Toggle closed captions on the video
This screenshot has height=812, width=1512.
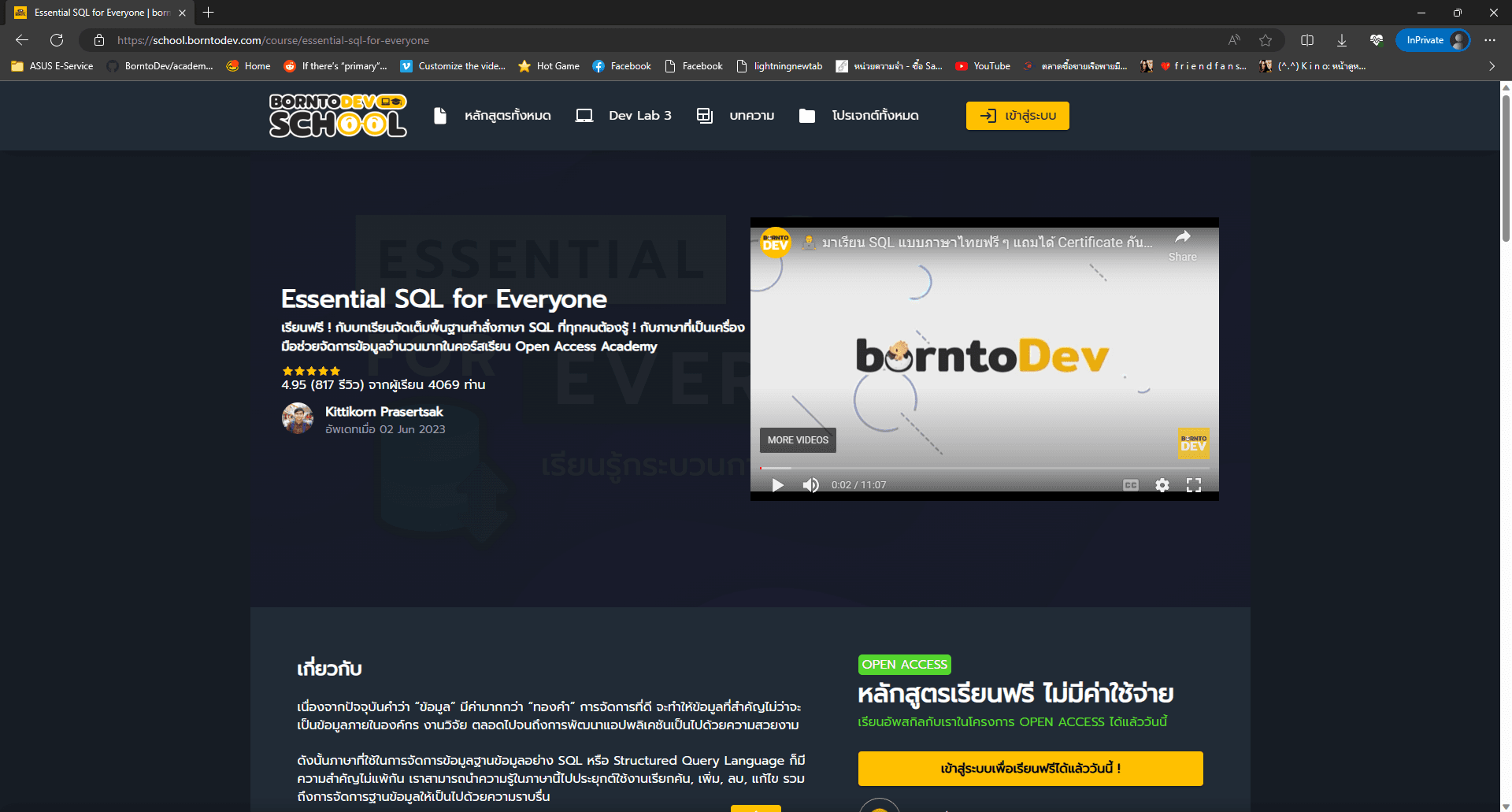1131,485
